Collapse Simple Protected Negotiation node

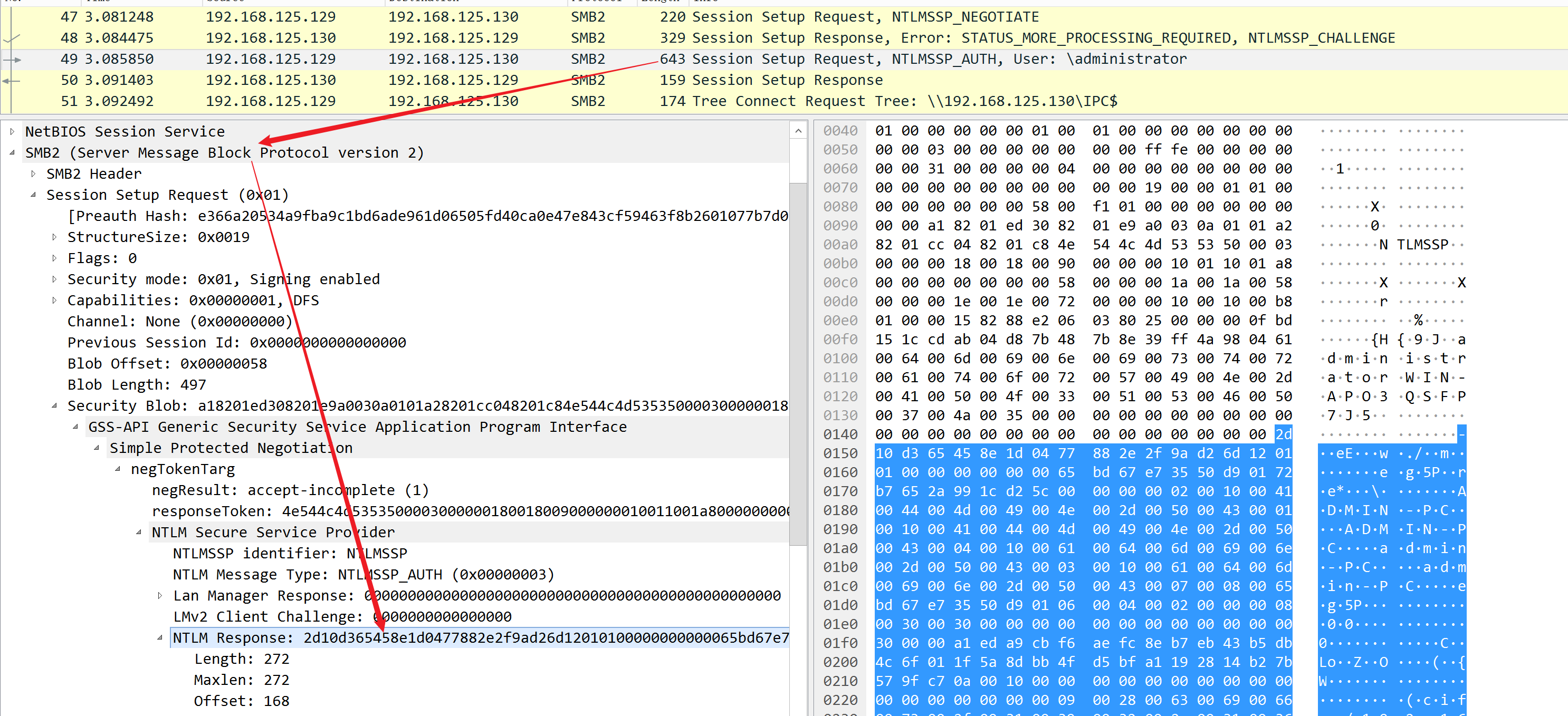click(97, 448)
